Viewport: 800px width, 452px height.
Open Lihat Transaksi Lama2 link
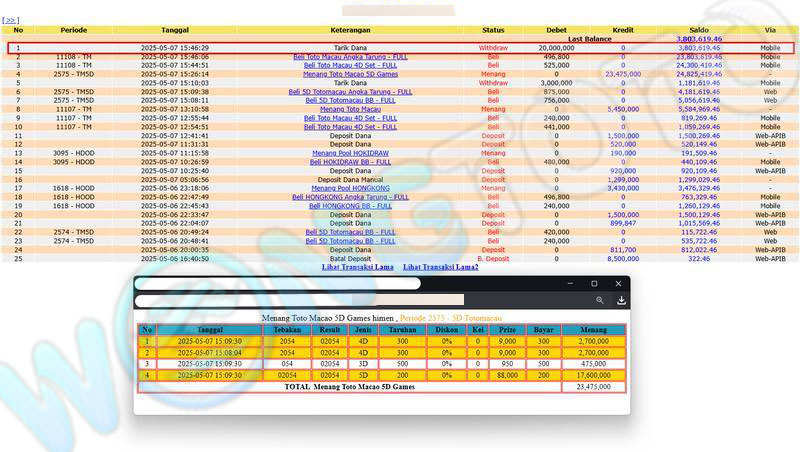click(440, 267)
